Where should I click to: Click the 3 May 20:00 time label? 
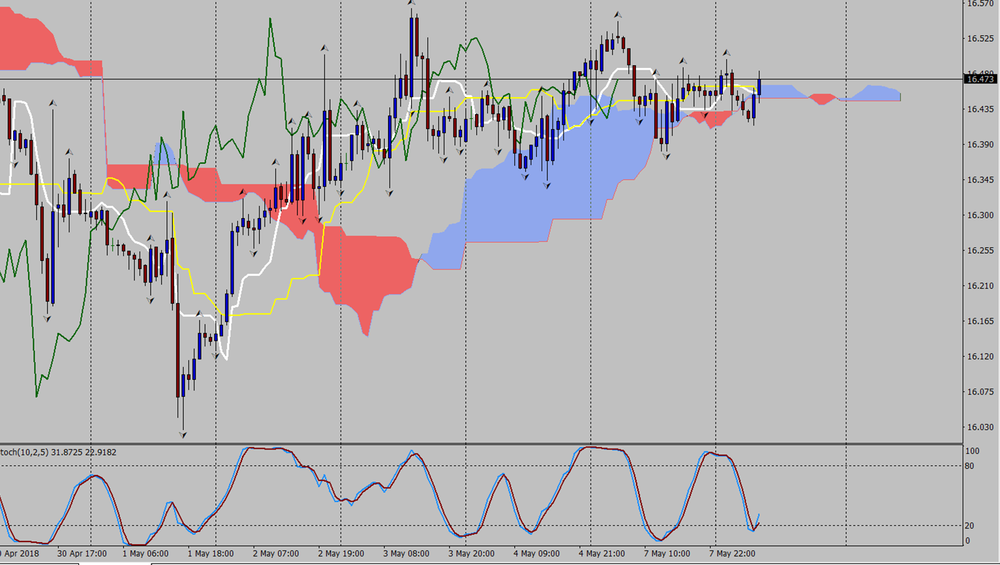(x=471, y=554)
